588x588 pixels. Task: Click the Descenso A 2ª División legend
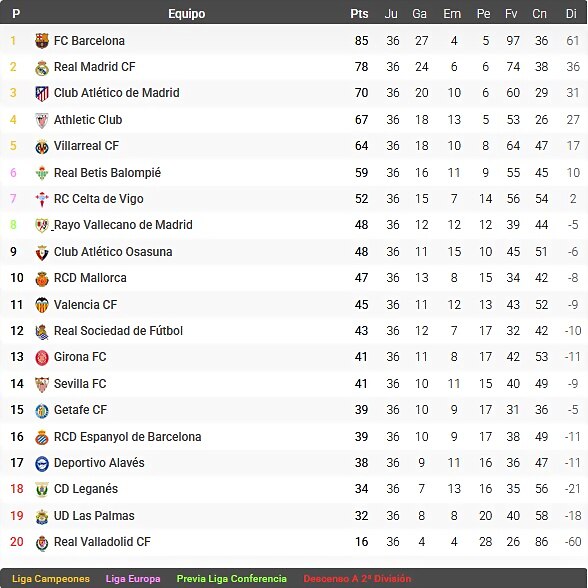357,579
